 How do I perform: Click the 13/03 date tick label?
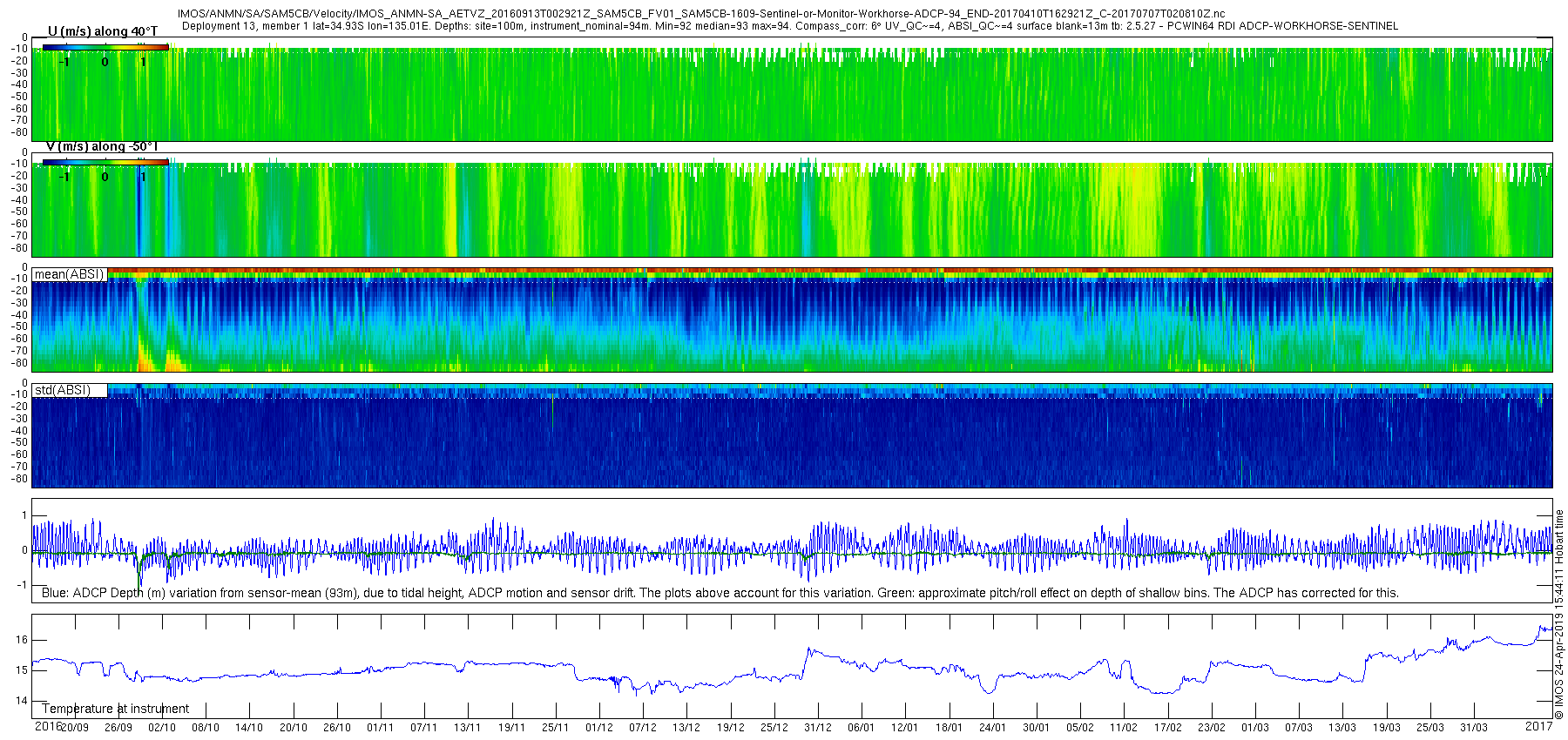(1342, 728)
